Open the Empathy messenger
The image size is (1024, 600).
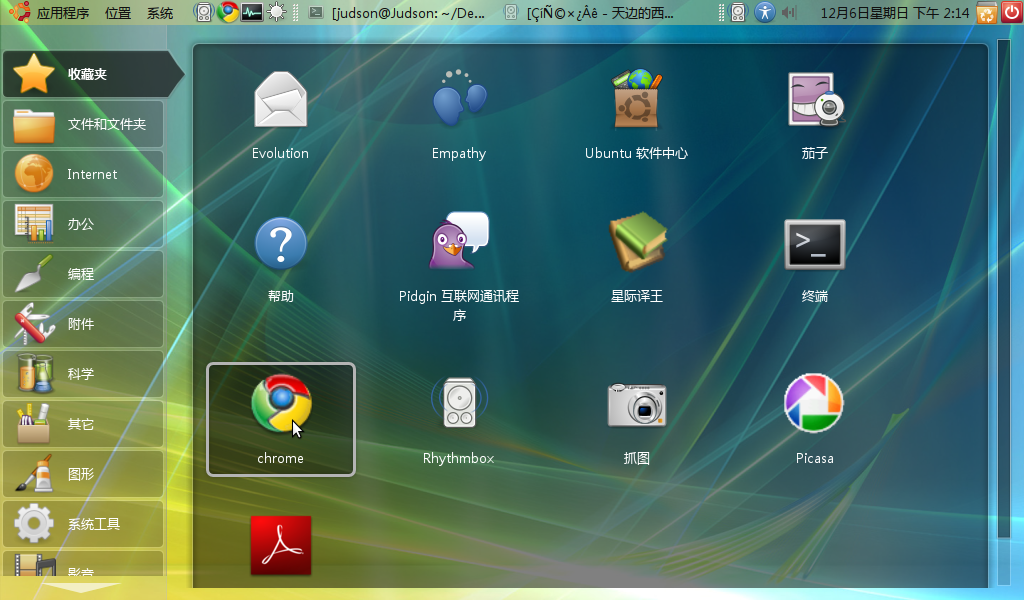(458, 115)
